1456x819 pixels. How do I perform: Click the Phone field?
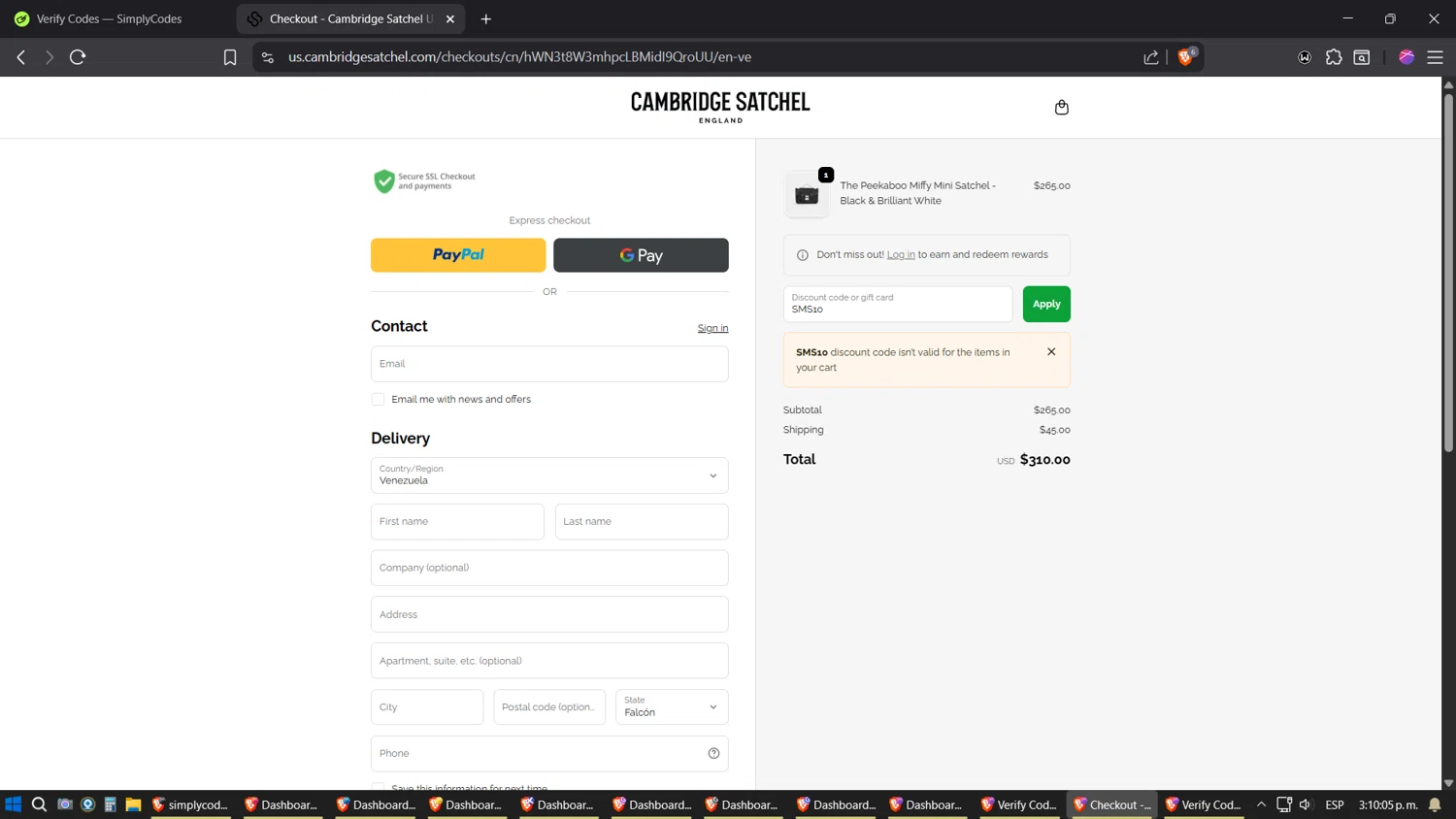(549, 753)
